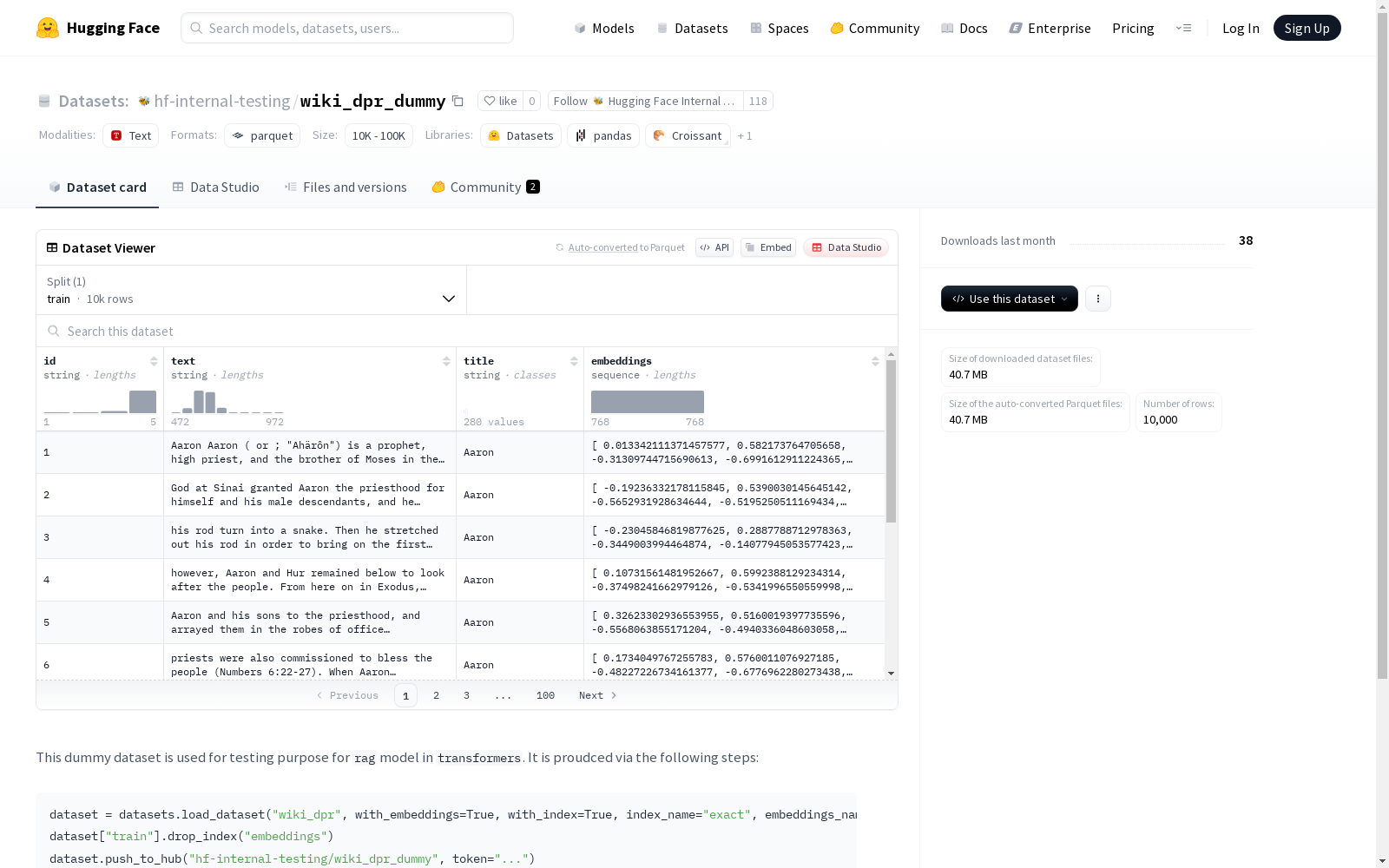Viewport: 1389px width, 868px height.
Task: Open the Community nav item in the header
Action: point(875,28)
